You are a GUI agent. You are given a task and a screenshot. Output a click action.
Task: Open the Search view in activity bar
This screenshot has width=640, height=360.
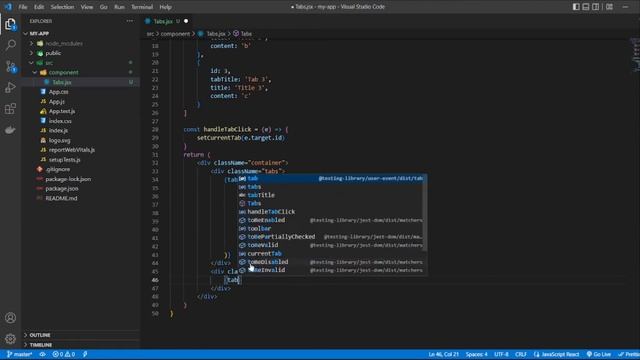(11, 45)
